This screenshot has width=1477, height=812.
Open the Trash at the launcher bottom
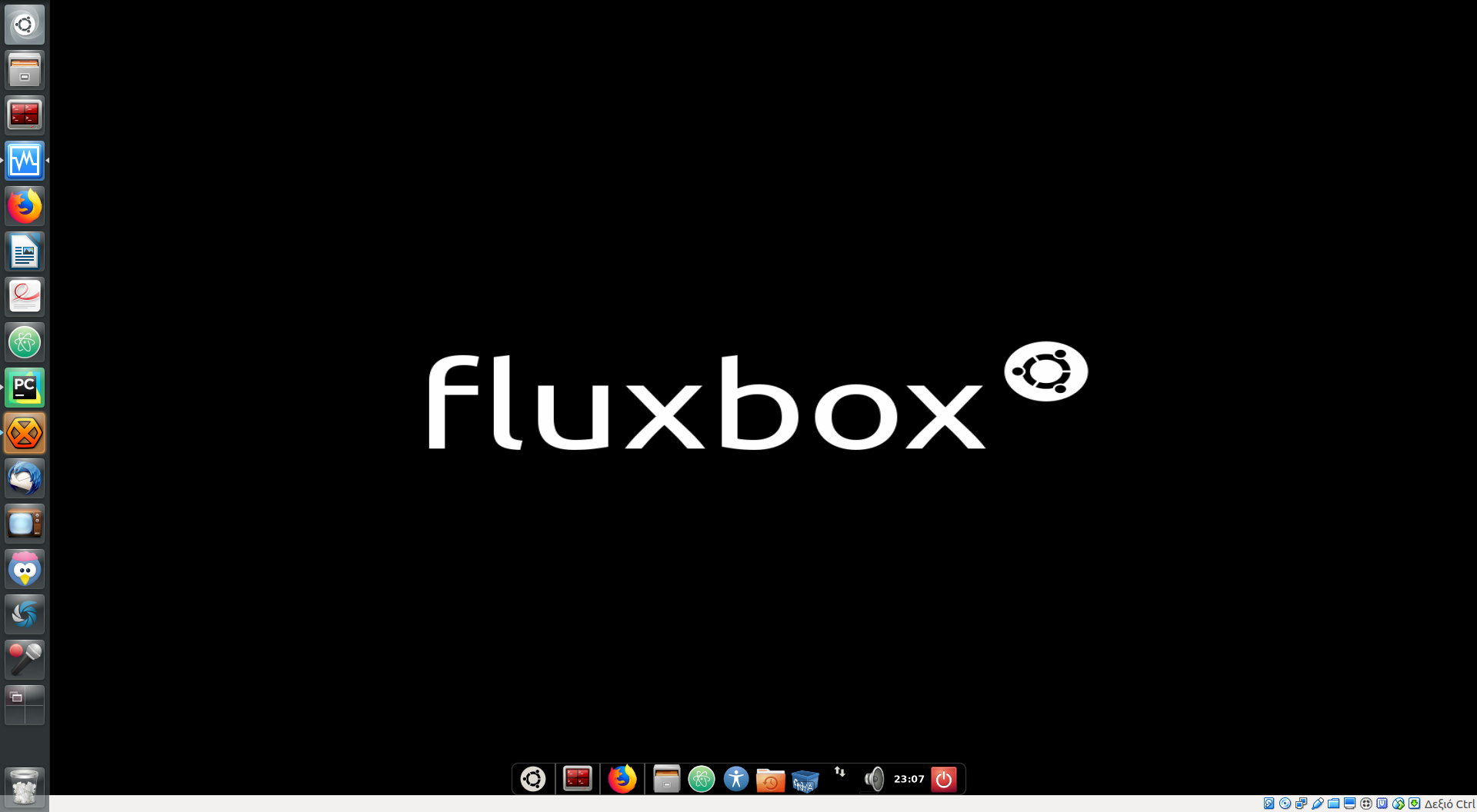[25, 787]
